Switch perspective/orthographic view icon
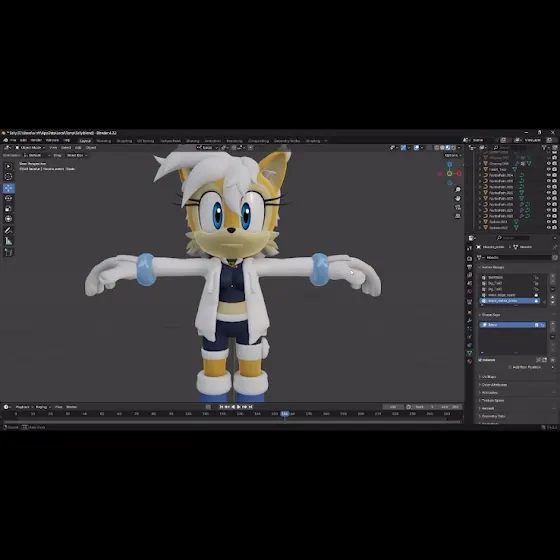The height and width of the screenshot is (560, 560). point(458,216)
